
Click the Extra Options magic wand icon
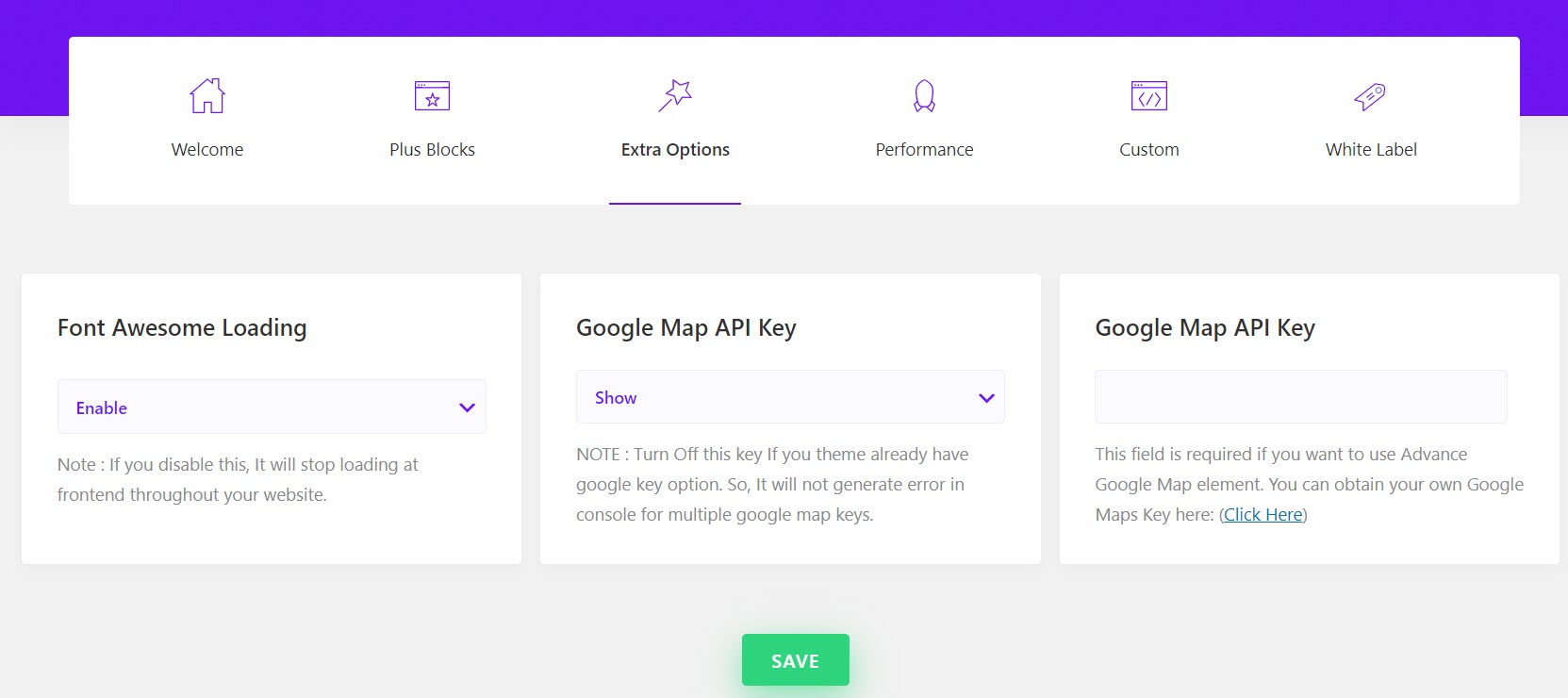click(x=675, y=95)
